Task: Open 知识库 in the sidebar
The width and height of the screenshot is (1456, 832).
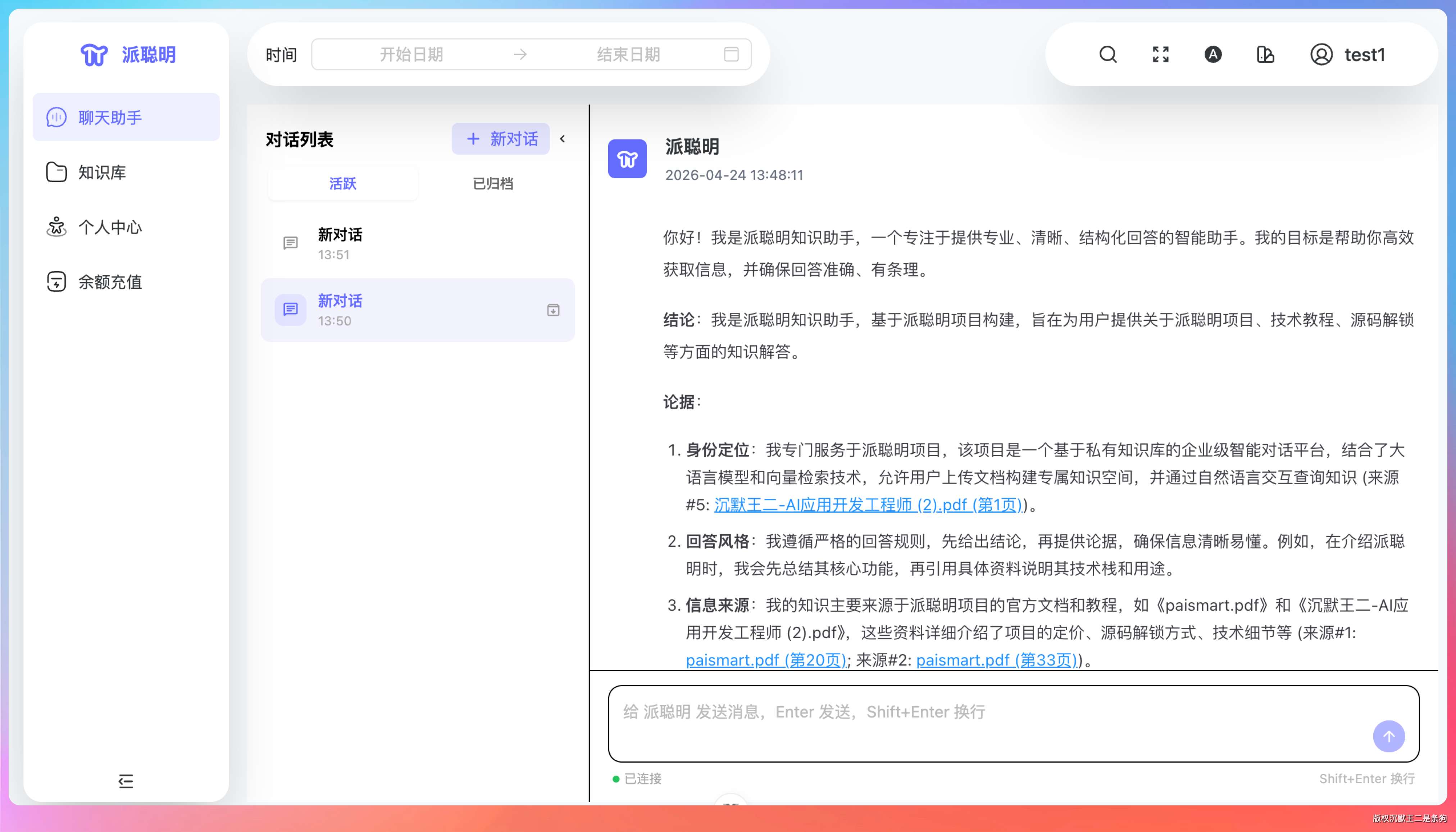Action: 102,172
